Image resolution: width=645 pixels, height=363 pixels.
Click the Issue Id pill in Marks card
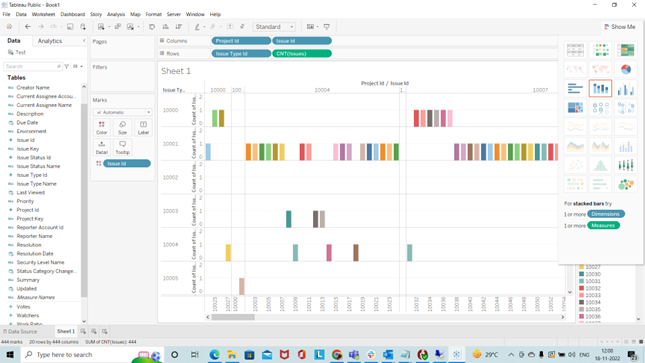click(127, 163)
